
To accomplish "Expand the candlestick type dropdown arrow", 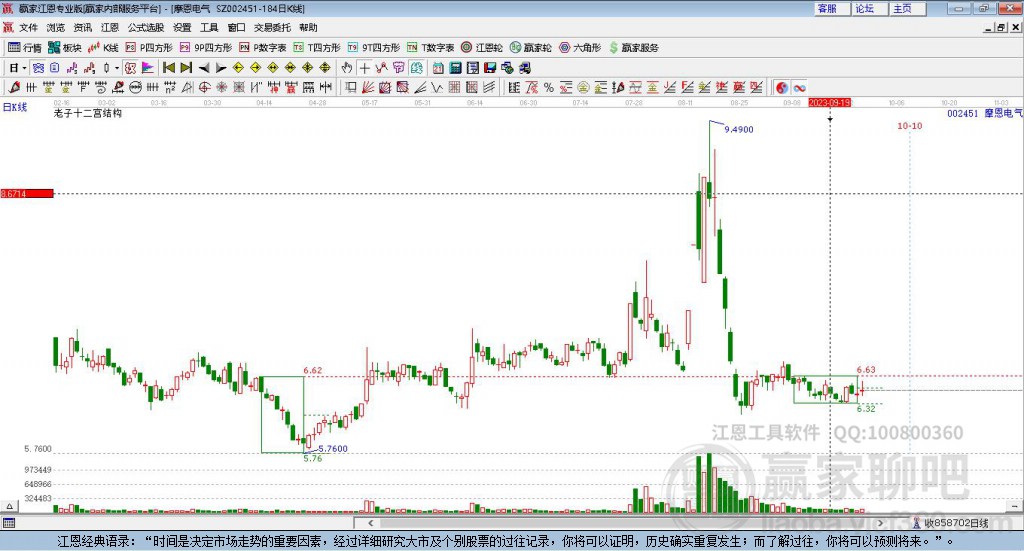I will (x=117, y=68).
